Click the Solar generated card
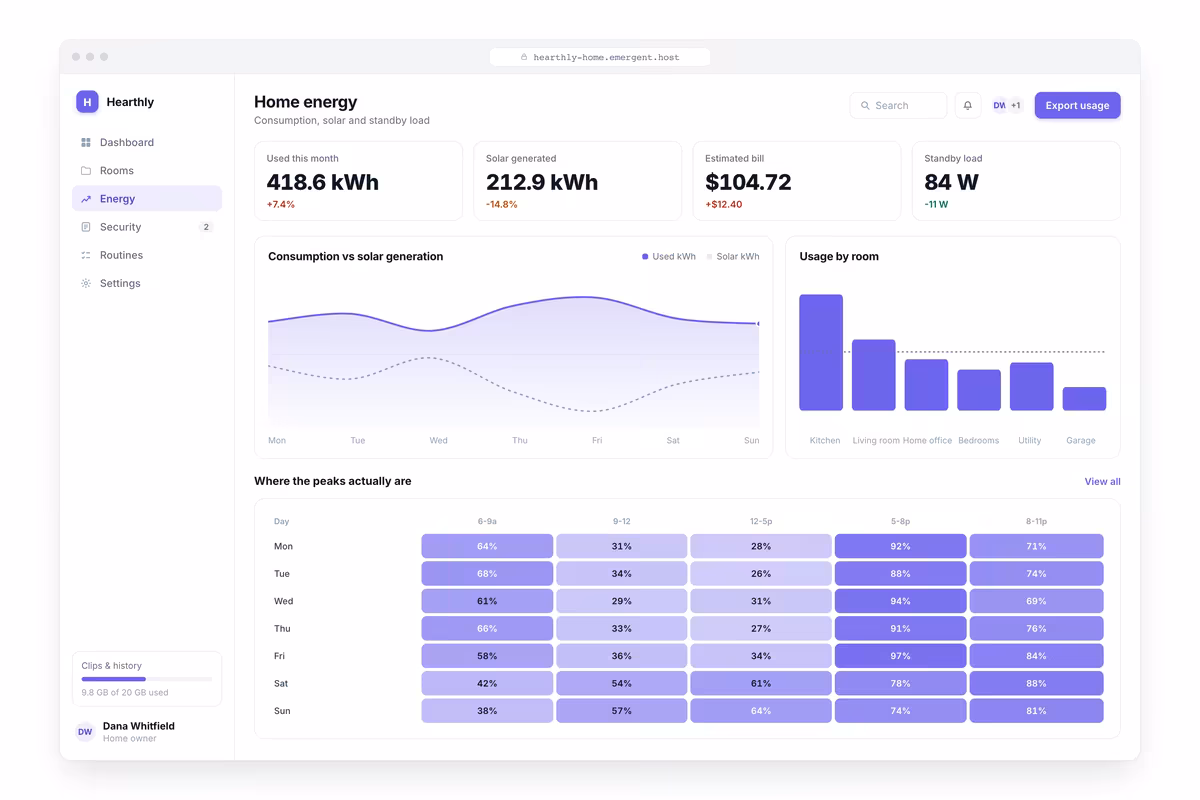 pos(577,181)
